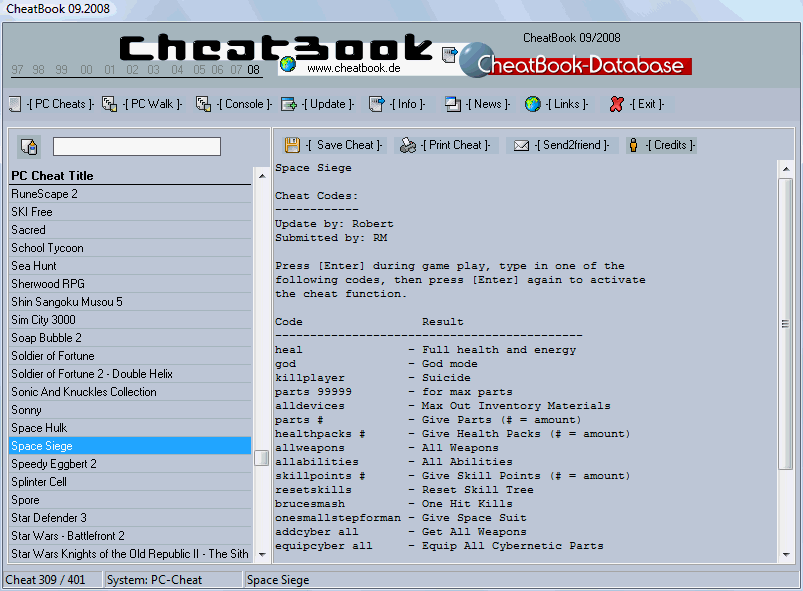Click the PC Cheat Title column header
Screen dimensions: 803x591
pyautogui.click(x=131, y=176)
